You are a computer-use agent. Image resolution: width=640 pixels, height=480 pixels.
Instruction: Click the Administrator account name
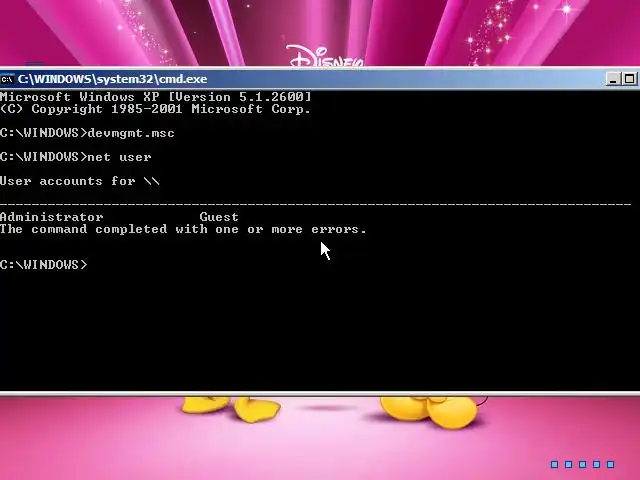51,217
